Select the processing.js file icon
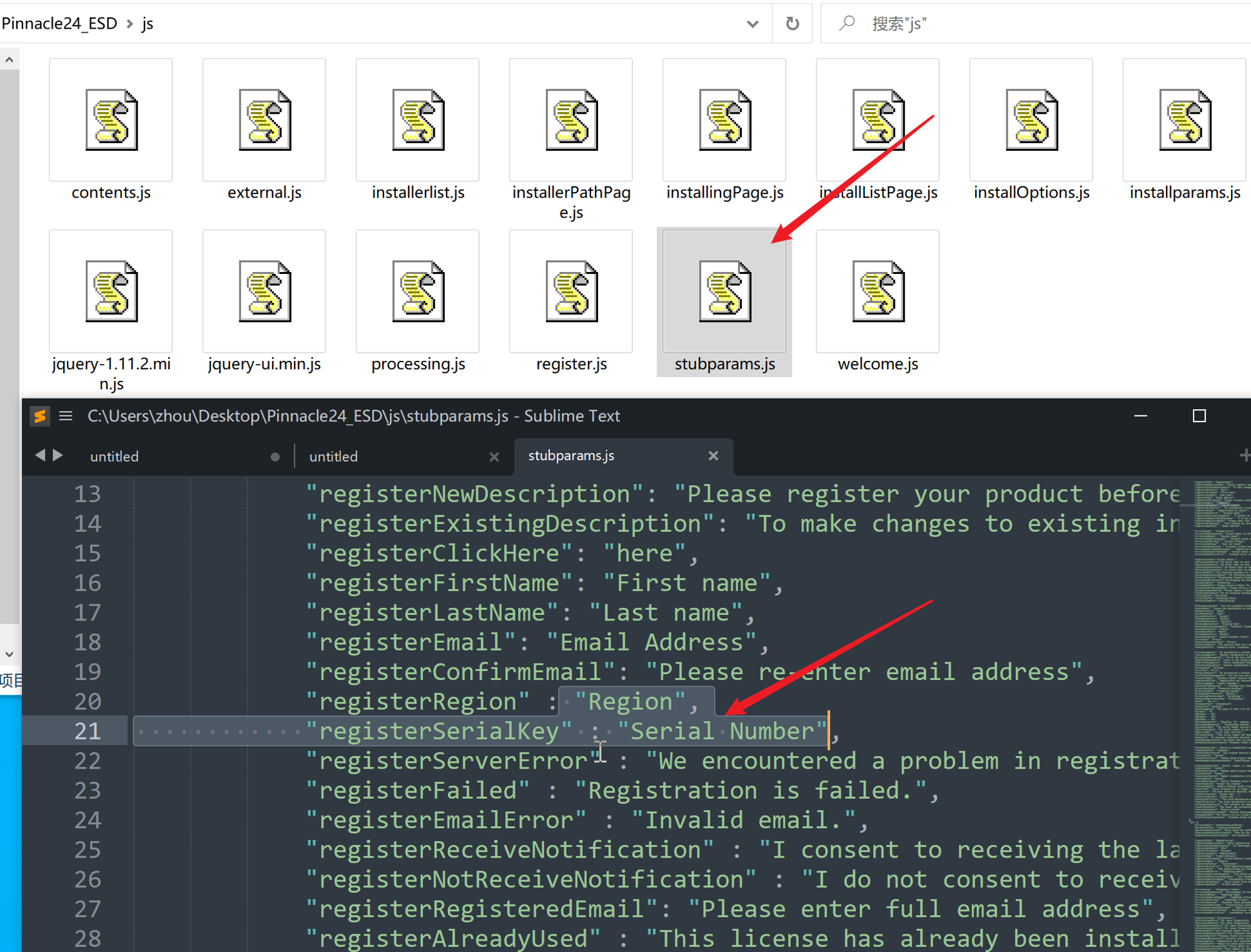Image resolution: width=1251 pixels, height=952 pixels. click(418, 291)
